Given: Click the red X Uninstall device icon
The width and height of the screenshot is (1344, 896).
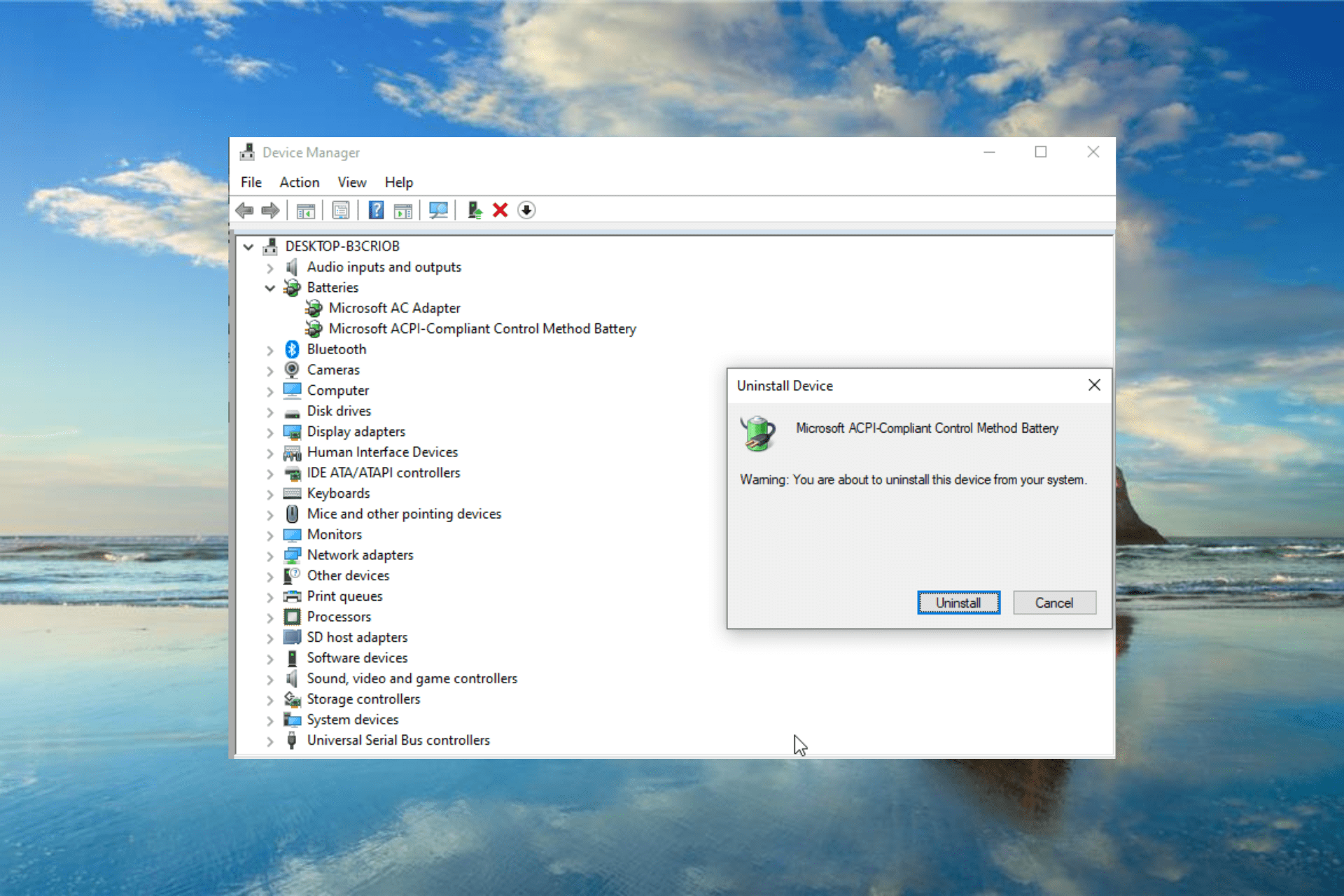Looking at the screenshot, I should (500, 210).
